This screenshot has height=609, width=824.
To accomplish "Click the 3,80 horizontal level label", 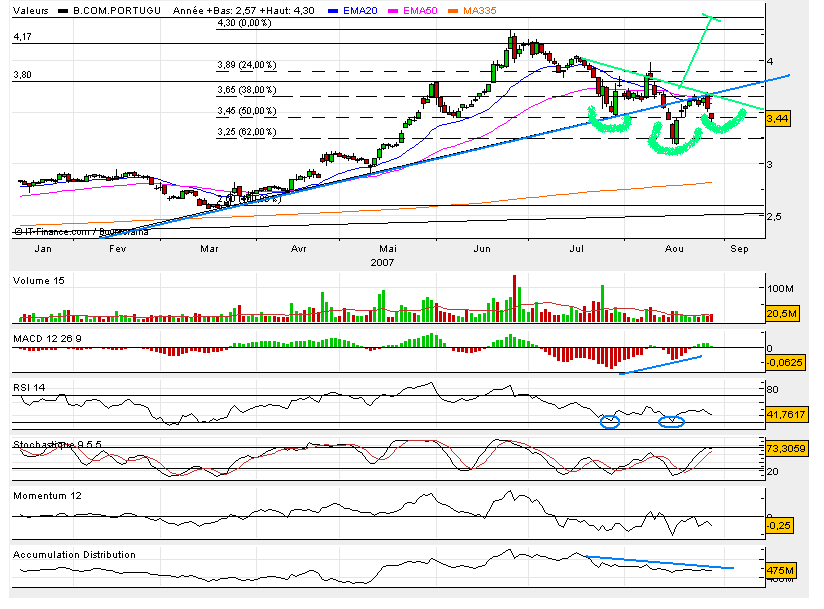I will pos(23,75).
